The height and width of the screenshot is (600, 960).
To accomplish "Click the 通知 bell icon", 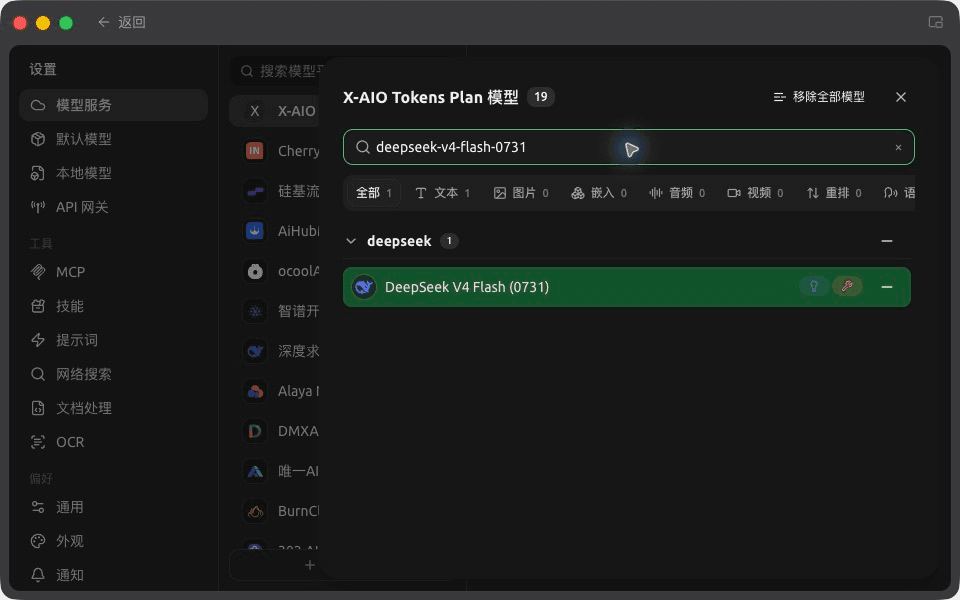I will coord(38,575).
